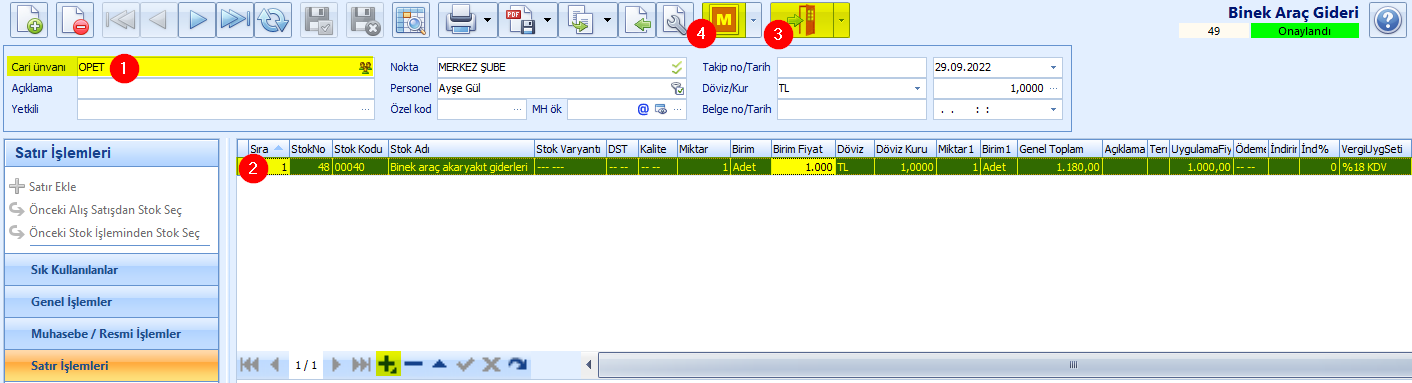Click the Açıklama input field
Screen dimensions: 1412x383
225,88
